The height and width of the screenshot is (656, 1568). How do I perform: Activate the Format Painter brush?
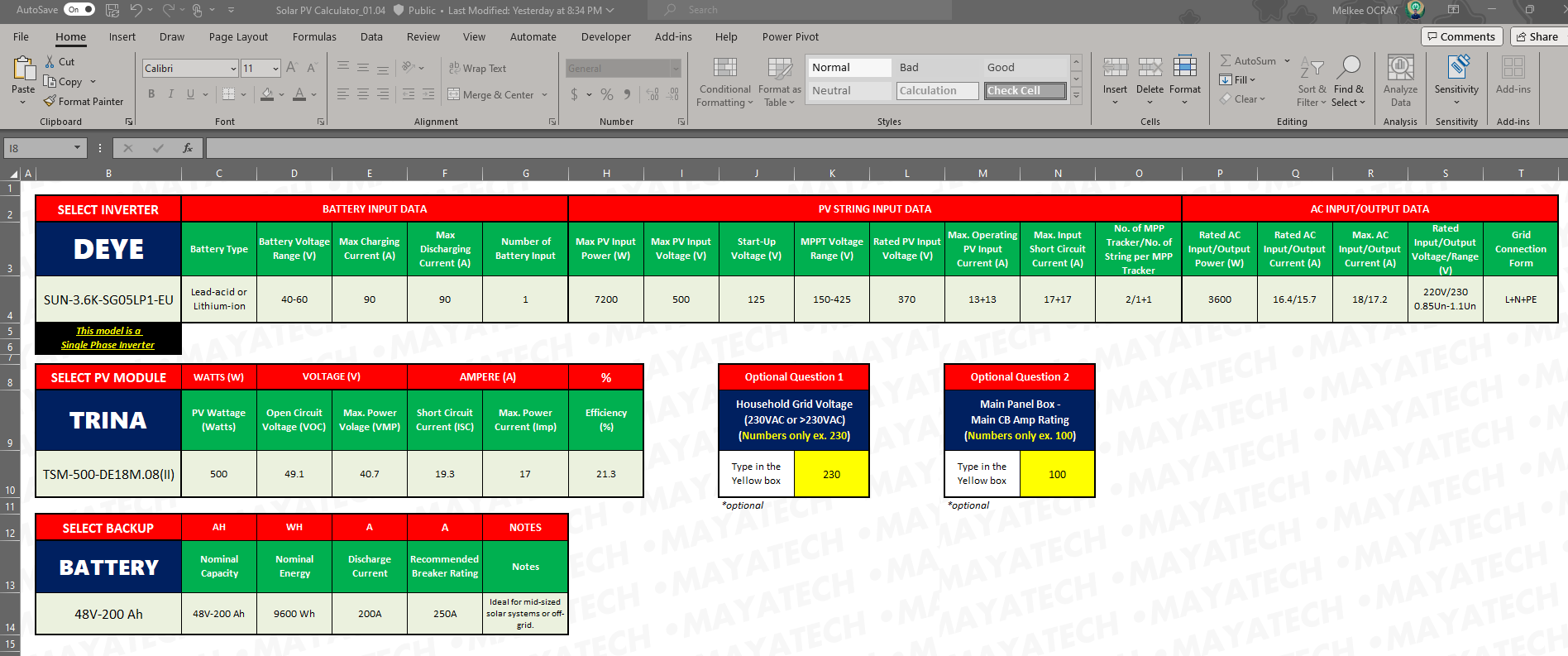[50, 101]
